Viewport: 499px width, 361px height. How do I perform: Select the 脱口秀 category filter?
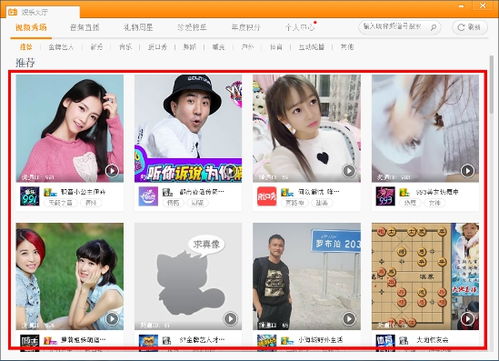[157, 47]
